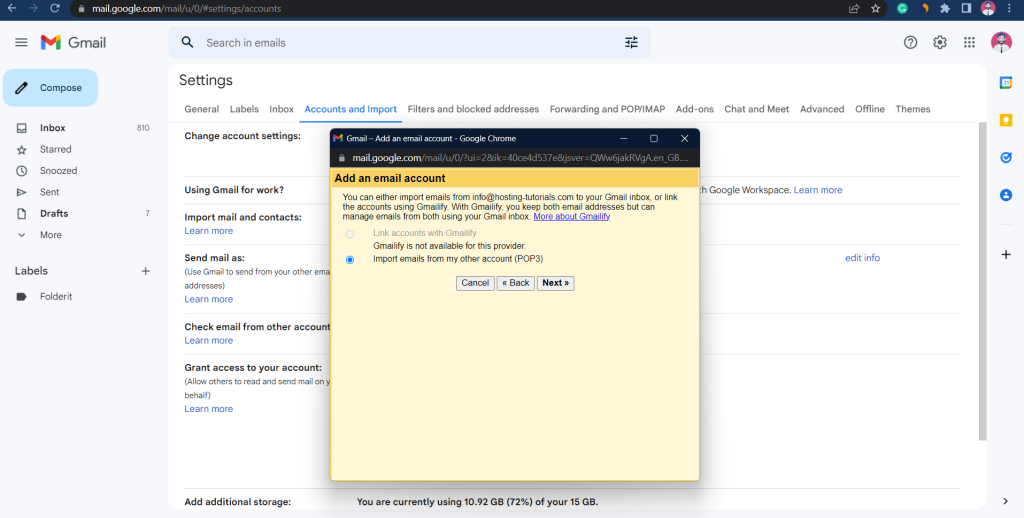Open the Google apps grid icon
Image resolution: width=1024 pixels, height=518 pixels.
tap(969, 42)
